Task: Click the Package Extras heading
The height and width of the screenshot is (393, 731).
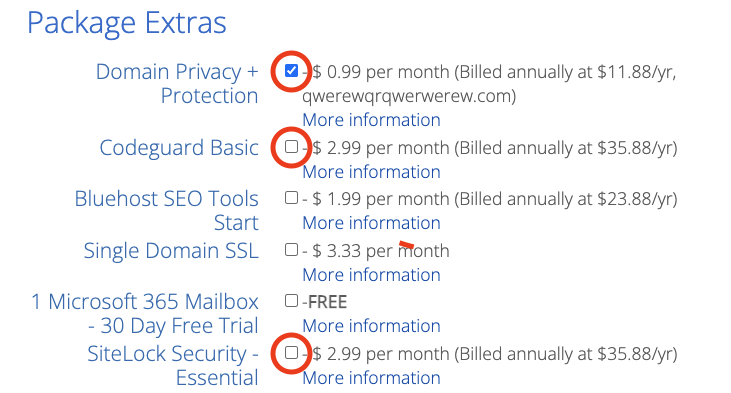Action: click(127, 23)
